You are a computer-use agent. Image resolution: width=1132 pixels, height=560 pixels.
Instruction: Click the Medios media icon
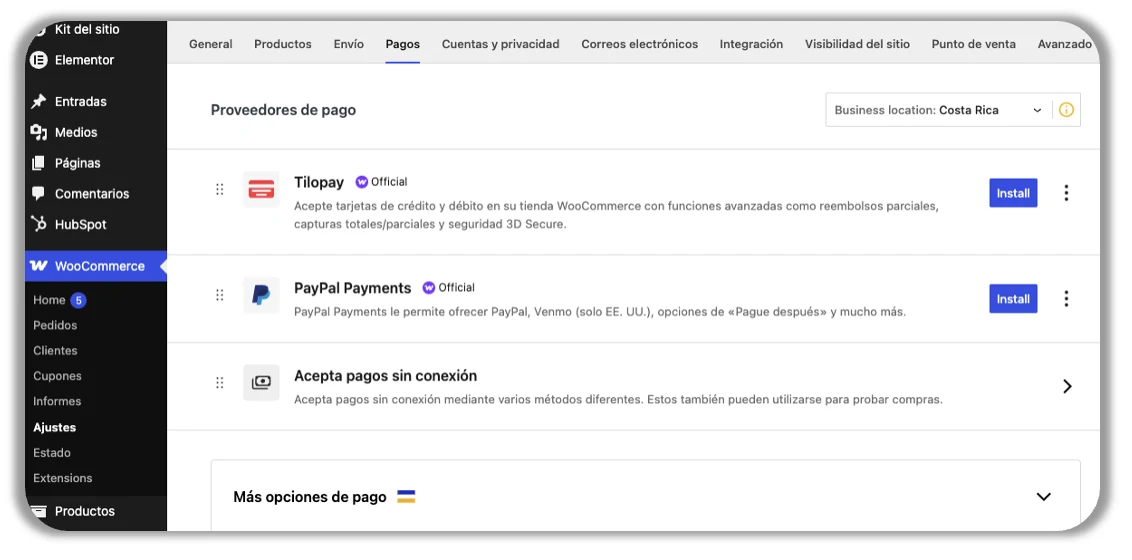pos(39,132)
